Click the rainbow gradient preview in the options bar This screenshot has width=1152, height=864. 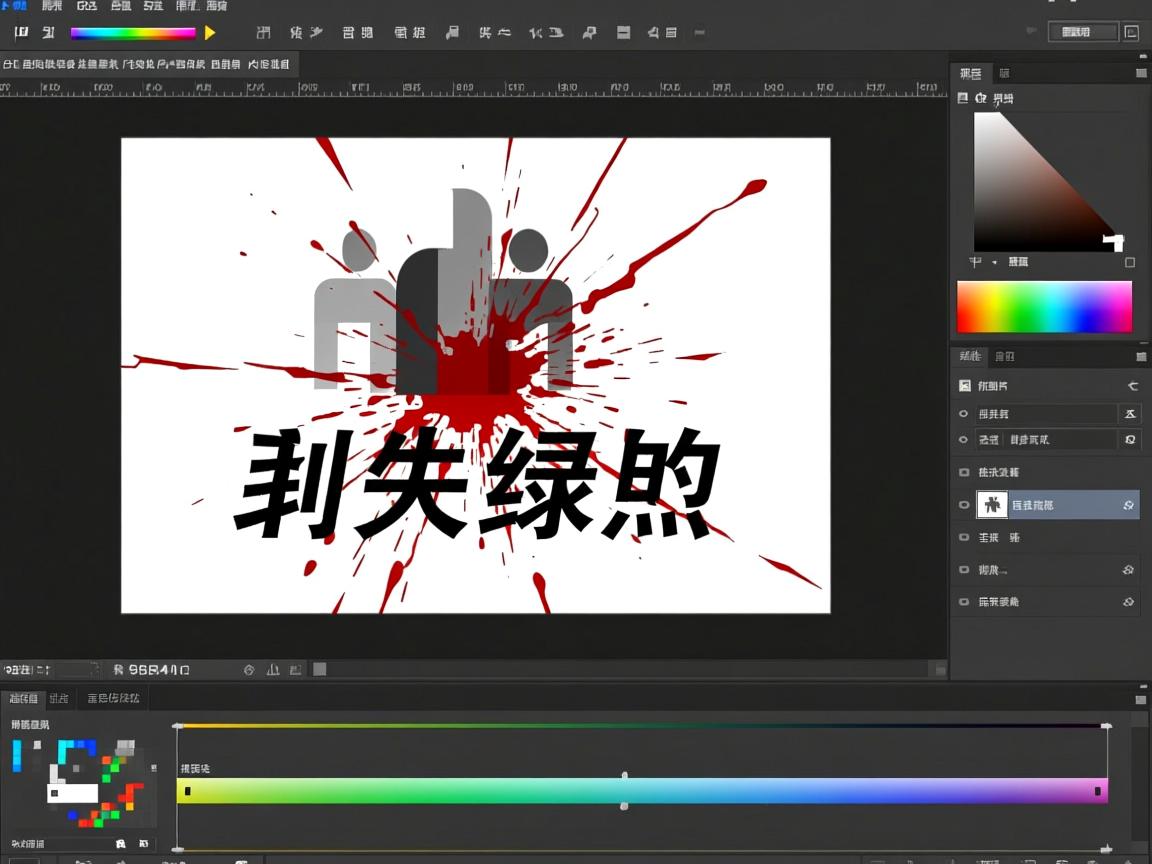[132, 33]
